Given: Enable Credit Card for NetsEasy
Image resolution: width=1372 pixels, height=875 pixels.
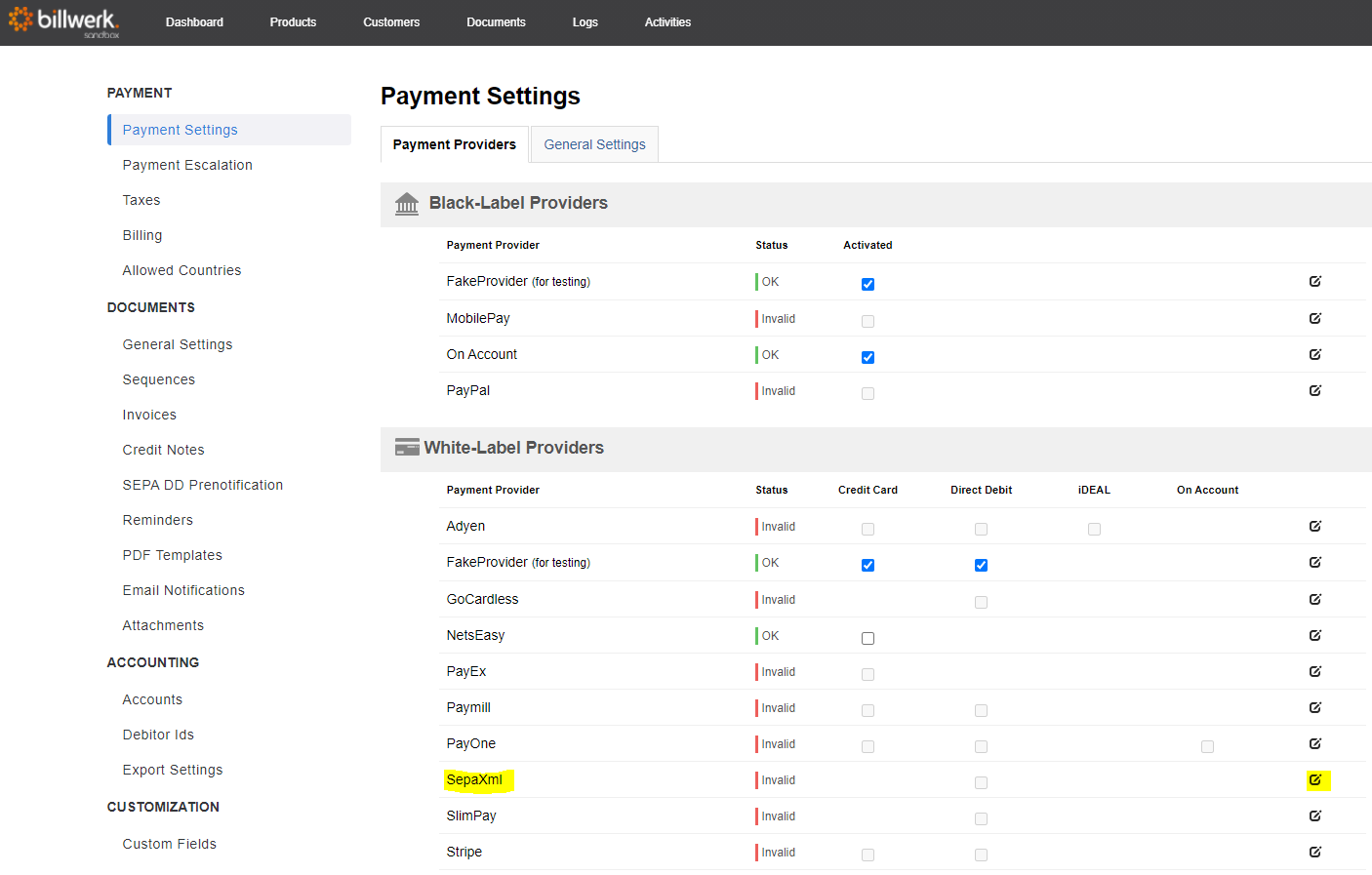Looking at the screenshot, I should (x=868, y=638).
